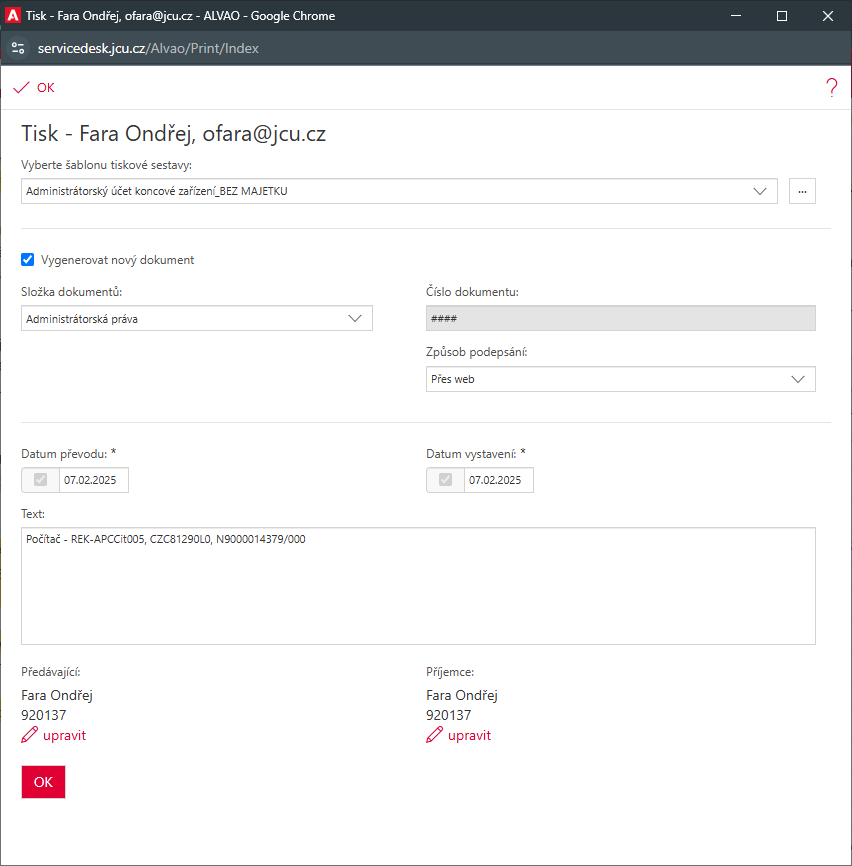Click the pencil icon under Předávající
The width and height of the screenshot is (852, 866).
click(29, 736)
